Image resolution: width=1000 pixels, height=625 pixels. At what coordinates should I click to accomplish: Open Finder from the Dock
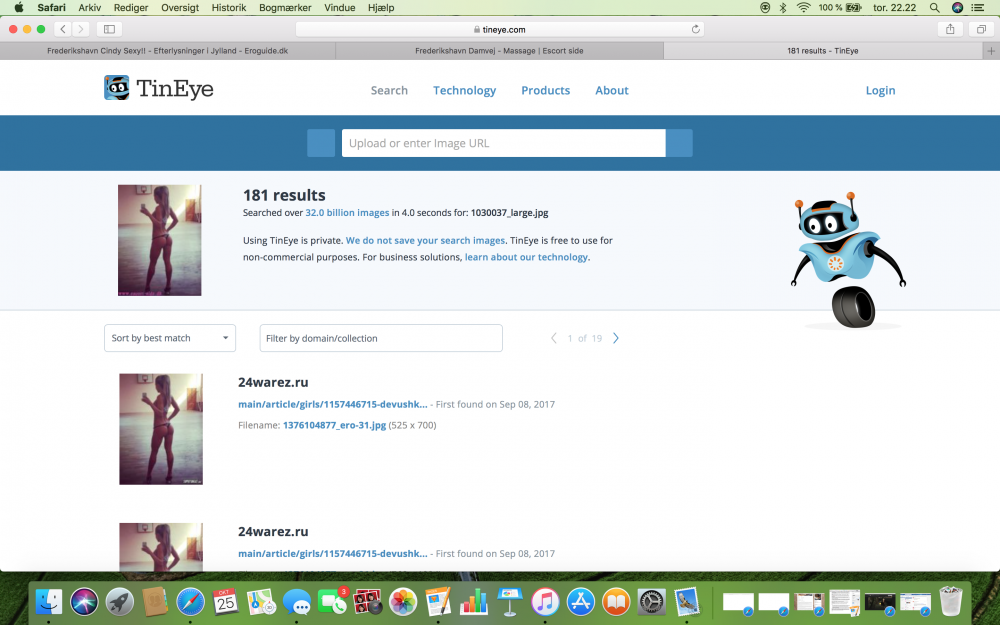click(x=48, y=601)
